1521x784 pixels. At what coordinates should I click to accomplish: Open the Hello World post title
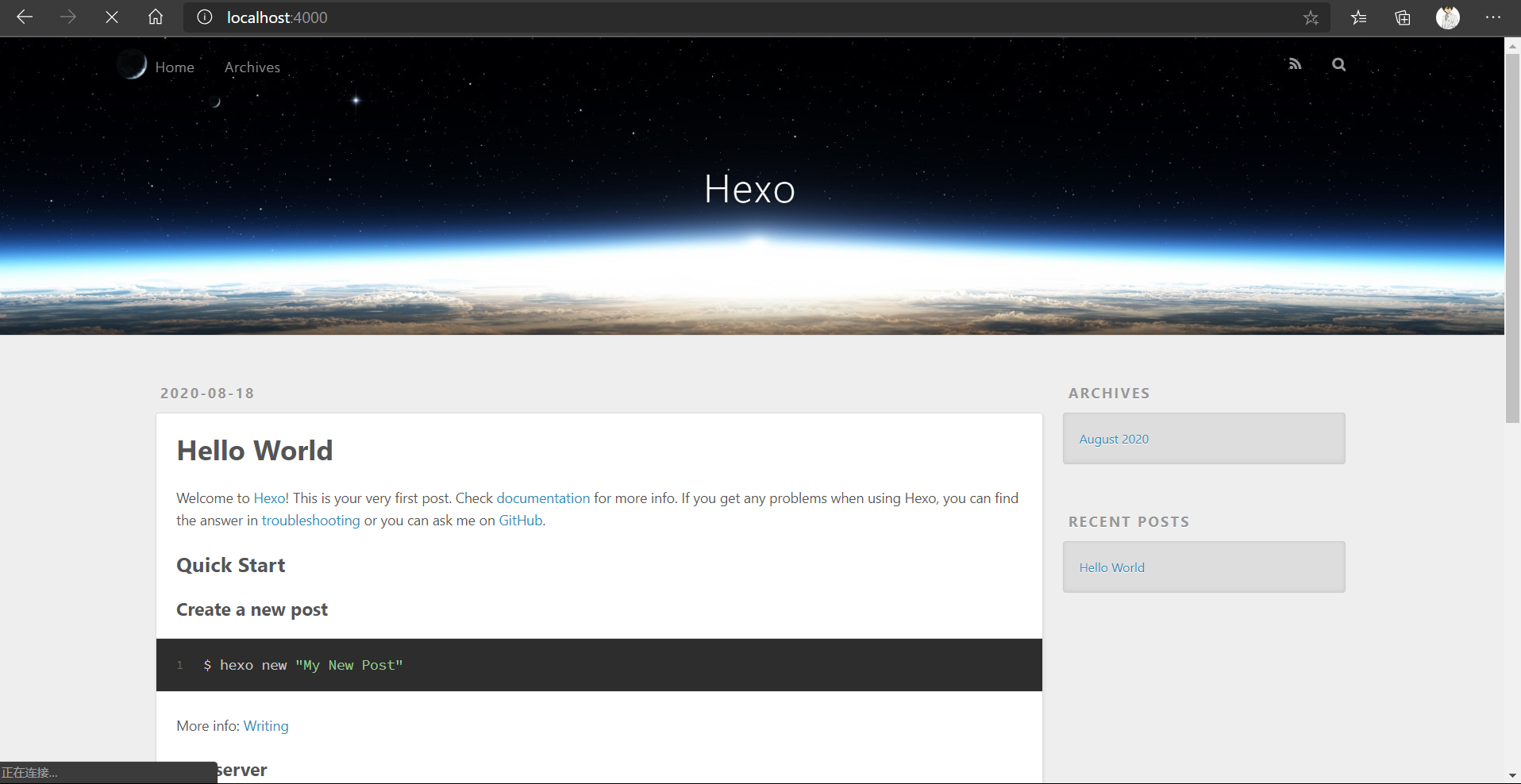(255, 451)
